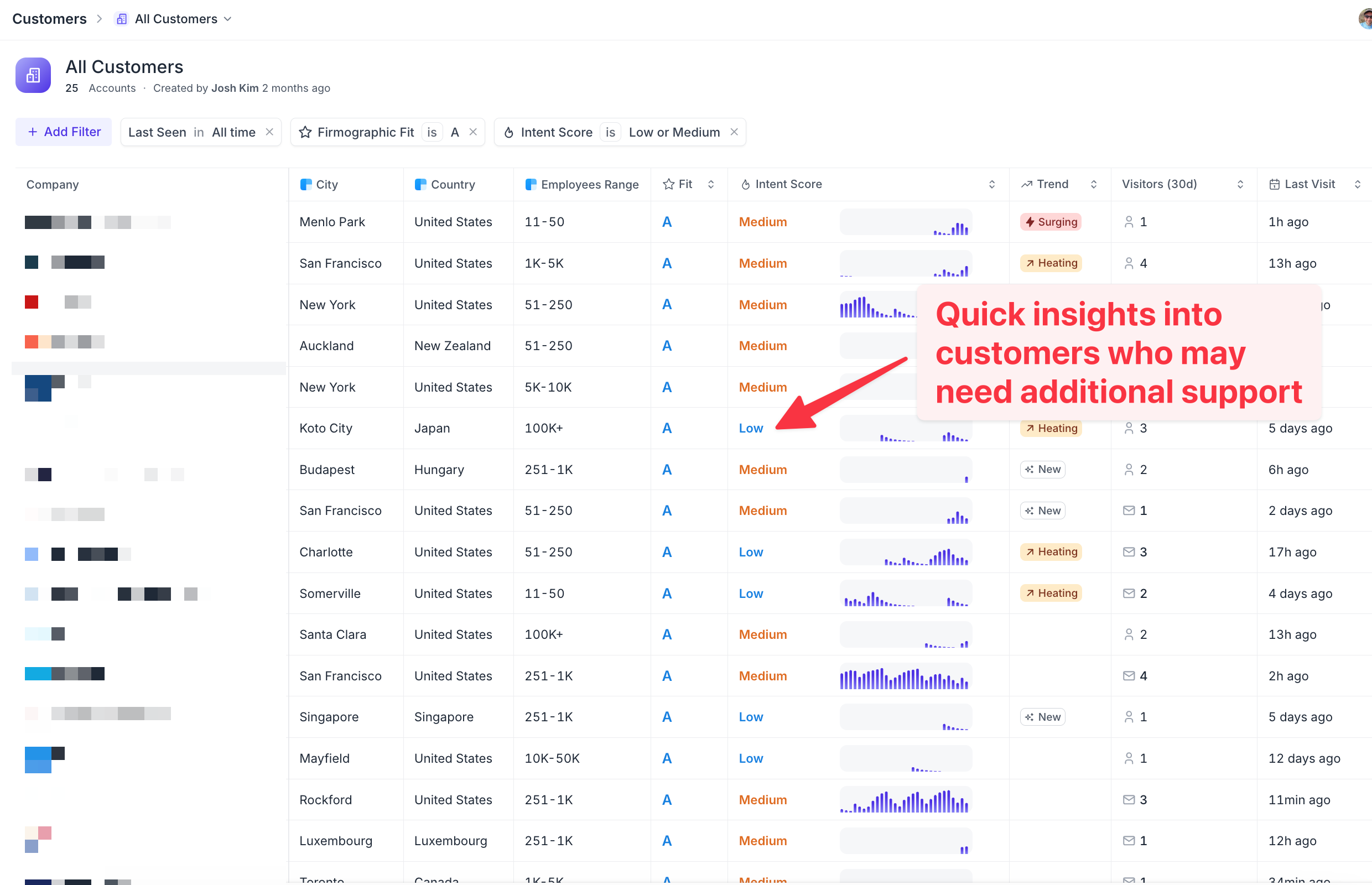The height and width of the screenshot is (885, 1372).
Task: Sort by the Trend column arrows
Action: [x=1093, y=185]
